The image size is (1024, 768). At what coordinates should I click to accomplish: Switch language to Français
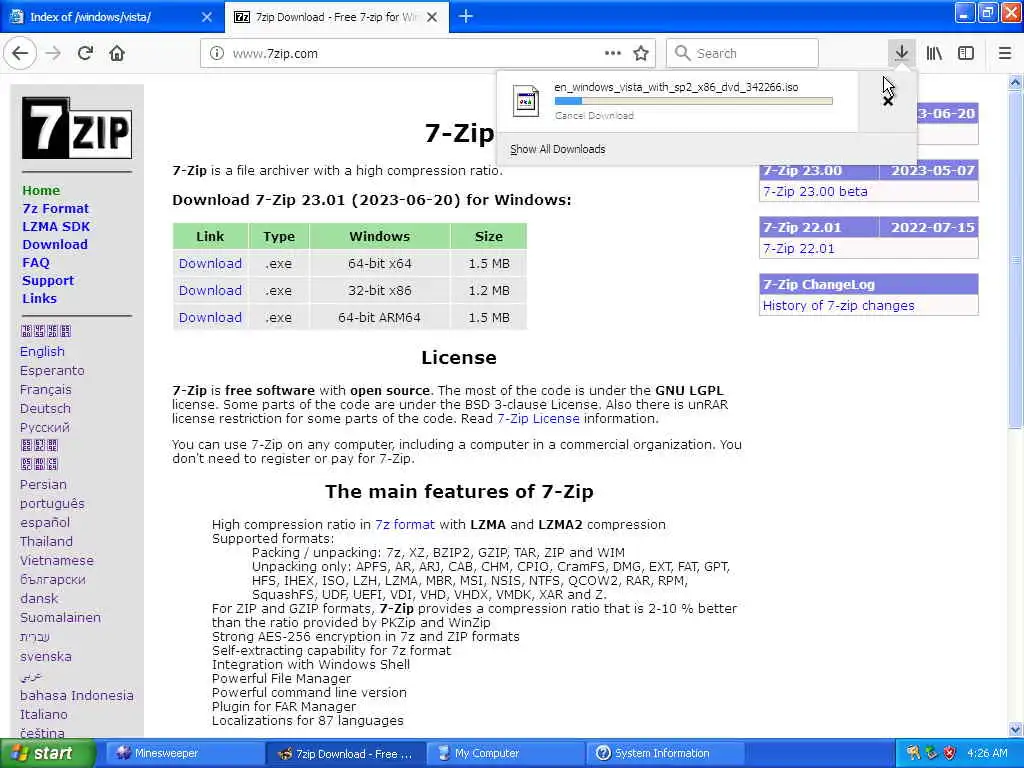tap(46, 389)
